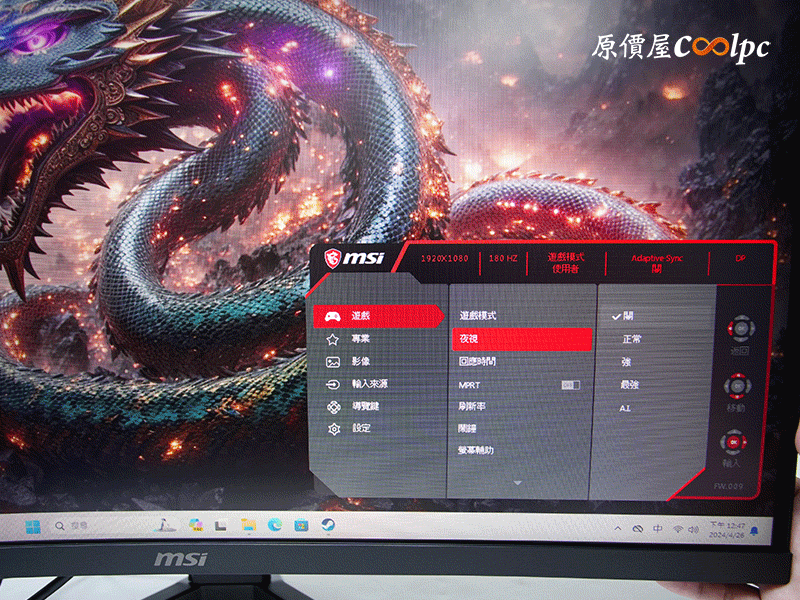Select the 導覽鍵 navi key icon

click(334, 407)
